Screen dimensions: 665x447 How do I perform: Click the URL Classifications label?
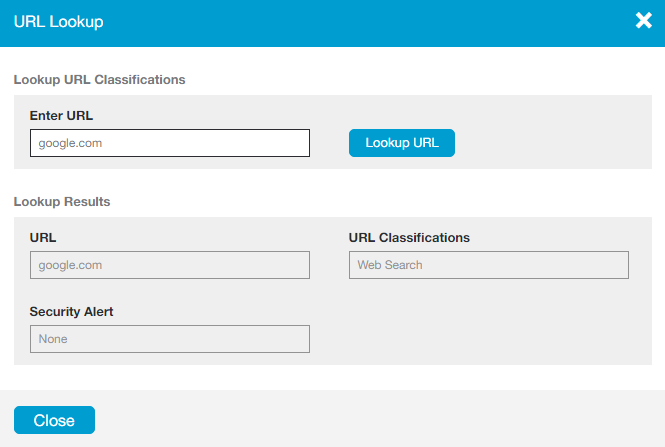[409, 238]
